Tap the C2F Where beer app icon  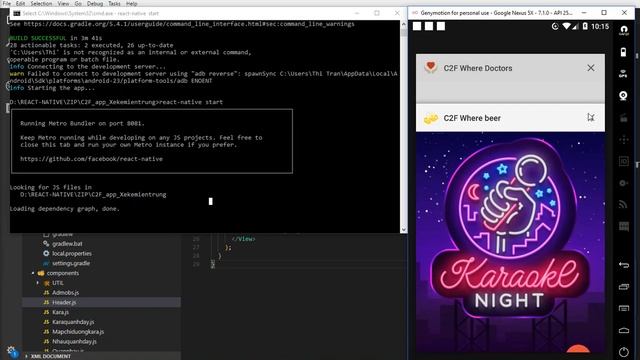tap(430, 118)
